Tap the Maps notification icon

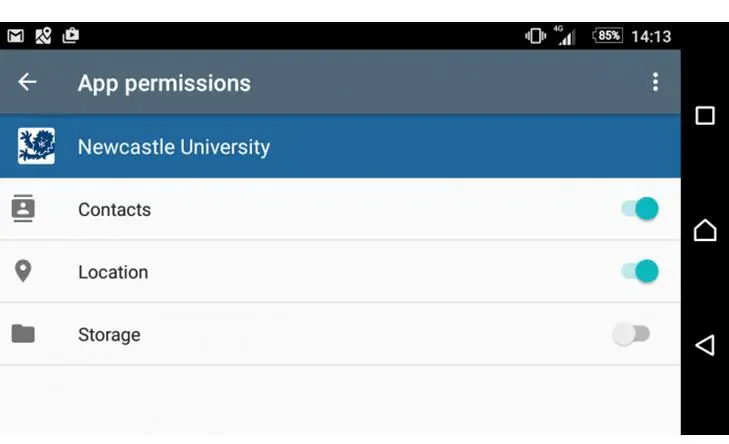[43, 36]
